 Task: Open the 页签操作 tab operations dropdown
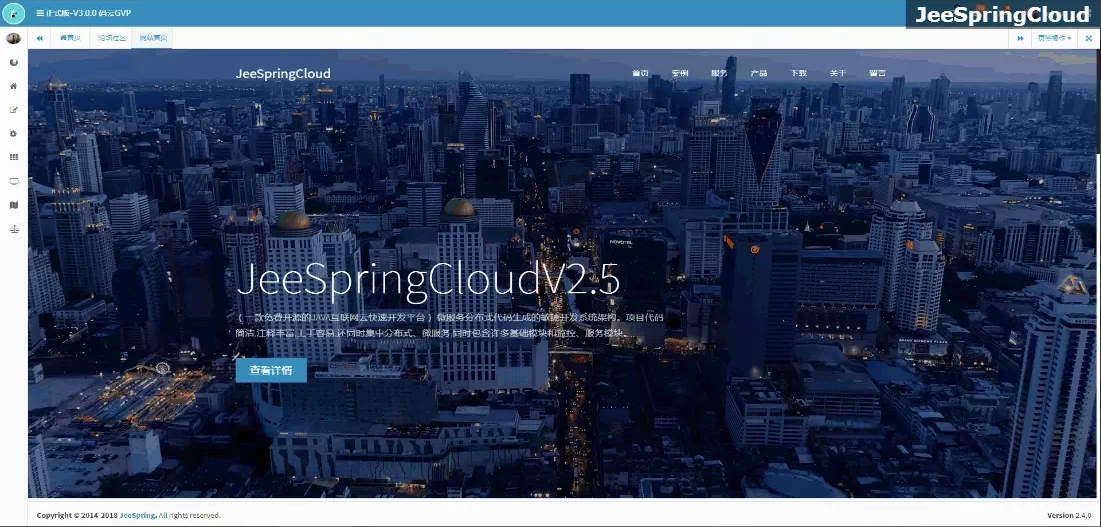click(x=1054, y=39)
